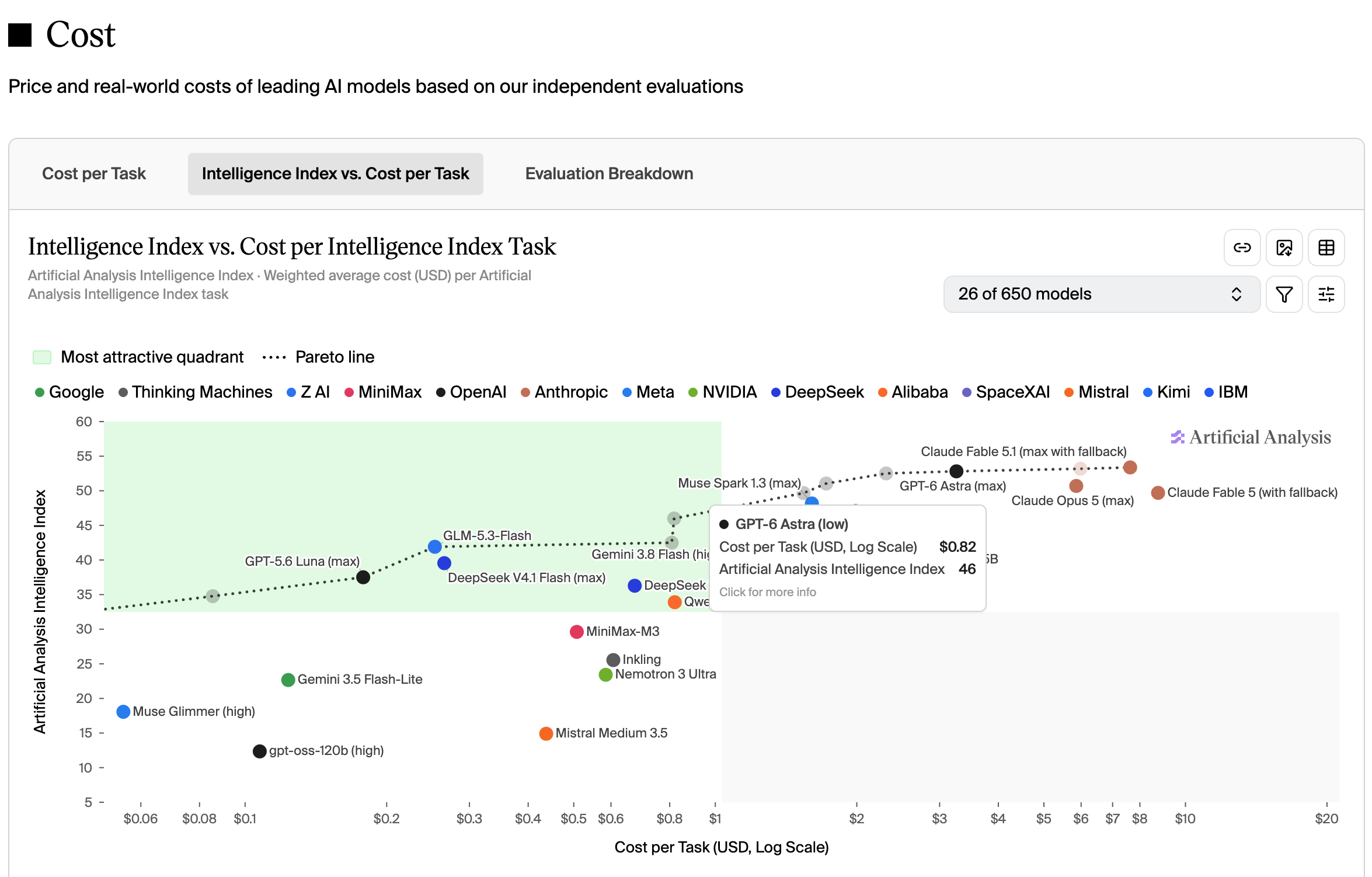Select the DeepSeek V4.1 Flash (max) point
Image resolution: width=1372 pixels, height=877 pixels.
444,563
